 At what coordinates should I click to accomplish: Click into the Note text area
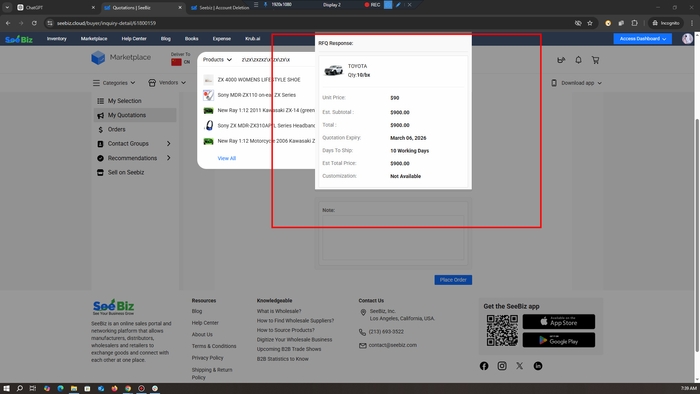pyautogui.click(x=393, y=238)
